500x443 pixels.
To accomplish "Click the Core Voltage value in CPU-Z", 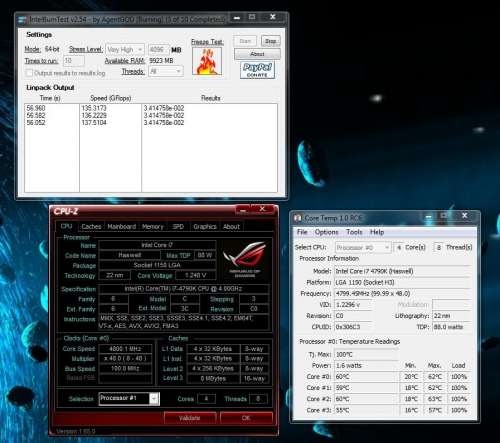I will pyautogui.click(x=195, y=276).
